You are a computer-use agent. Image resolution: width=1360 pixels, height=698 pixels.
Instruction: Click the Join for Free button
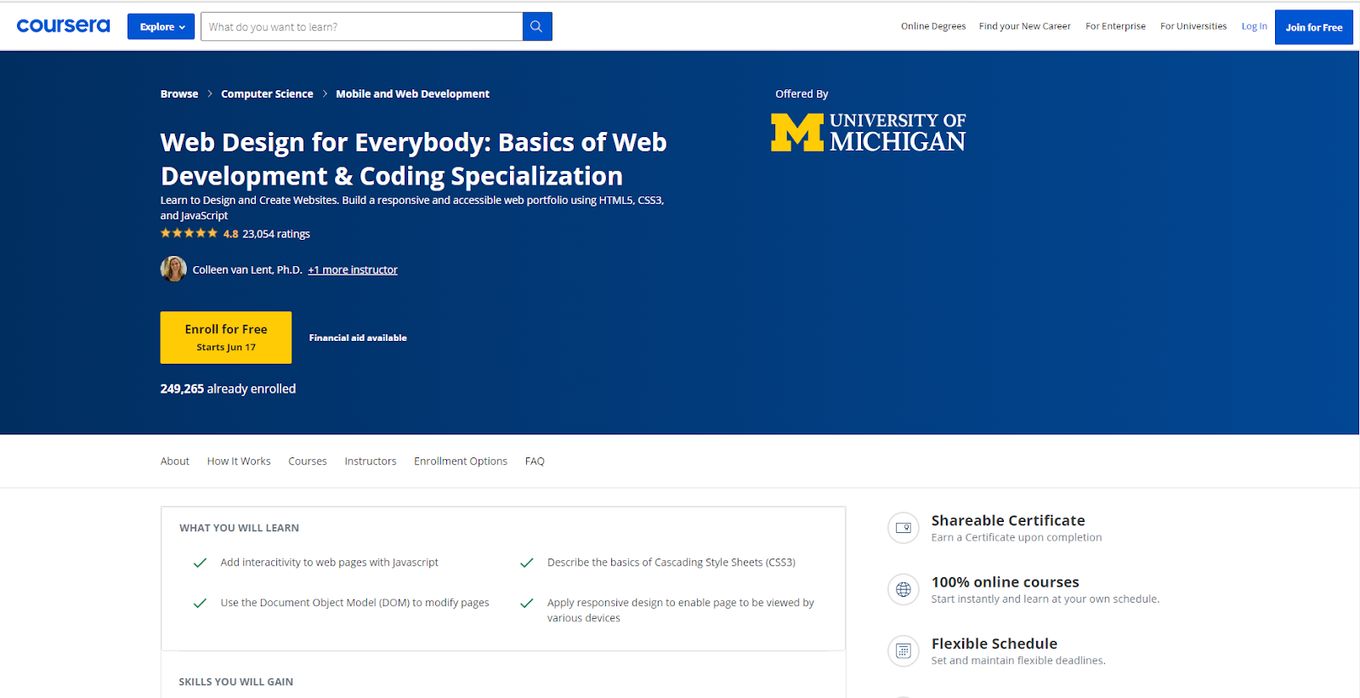(x=1314, y=27)
